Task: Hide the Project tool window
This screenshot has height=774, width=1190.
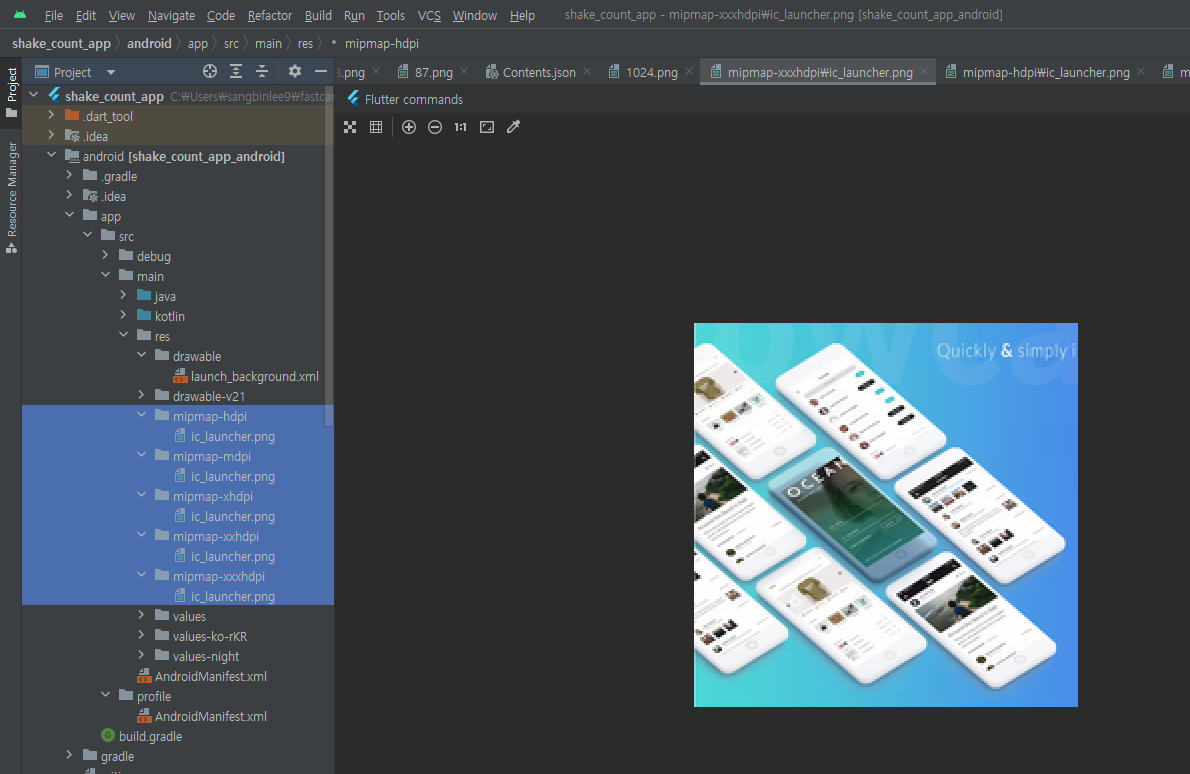Action: click(321, 71)
